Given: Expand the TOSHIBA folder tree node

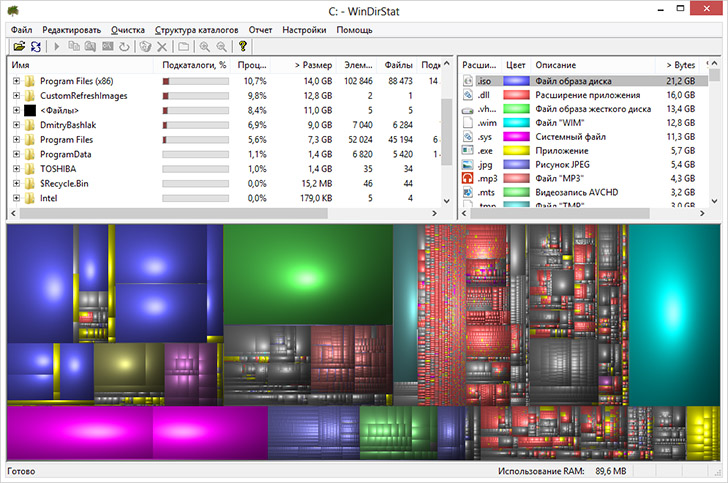Looking at the screenshot, I should click(x=16, y=170).
